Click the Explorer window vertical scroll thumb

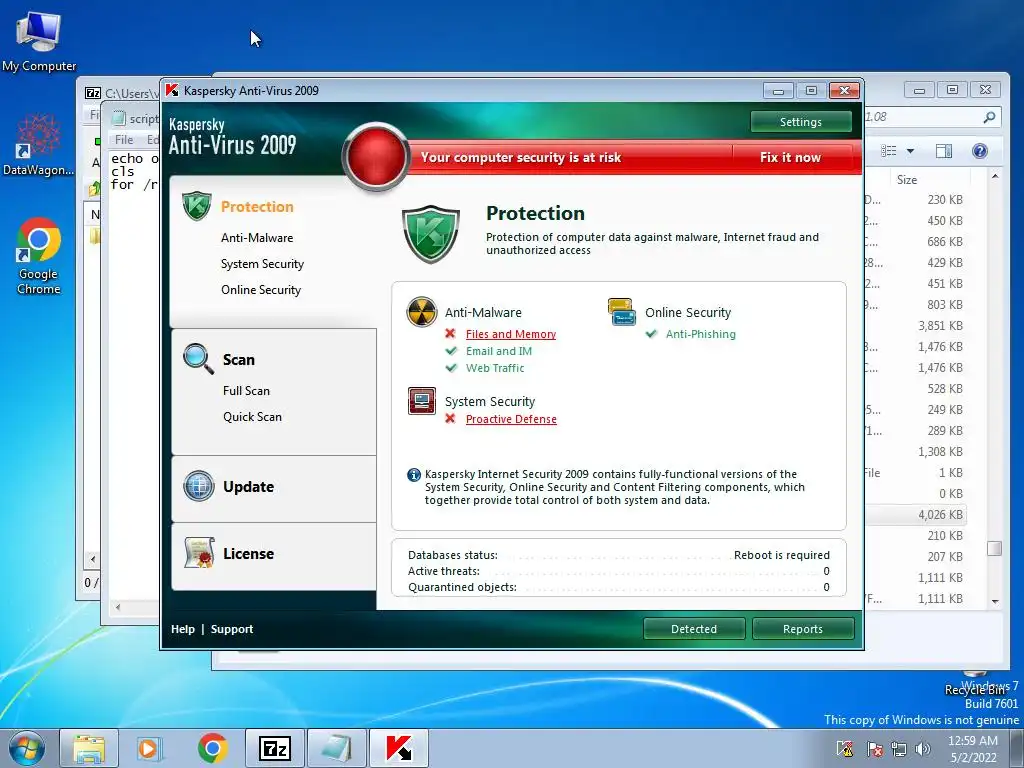point(995,548)
